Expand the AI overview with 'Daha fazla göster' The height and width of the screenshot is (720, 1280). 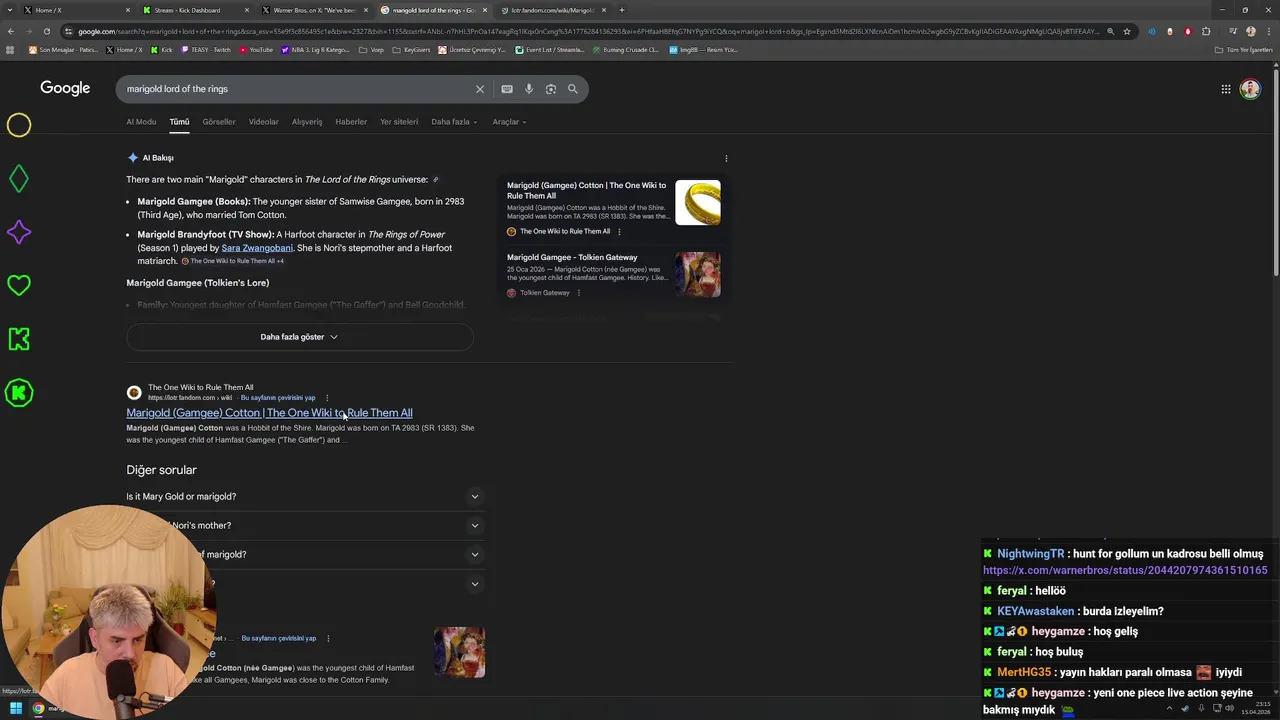pos(299,337)
